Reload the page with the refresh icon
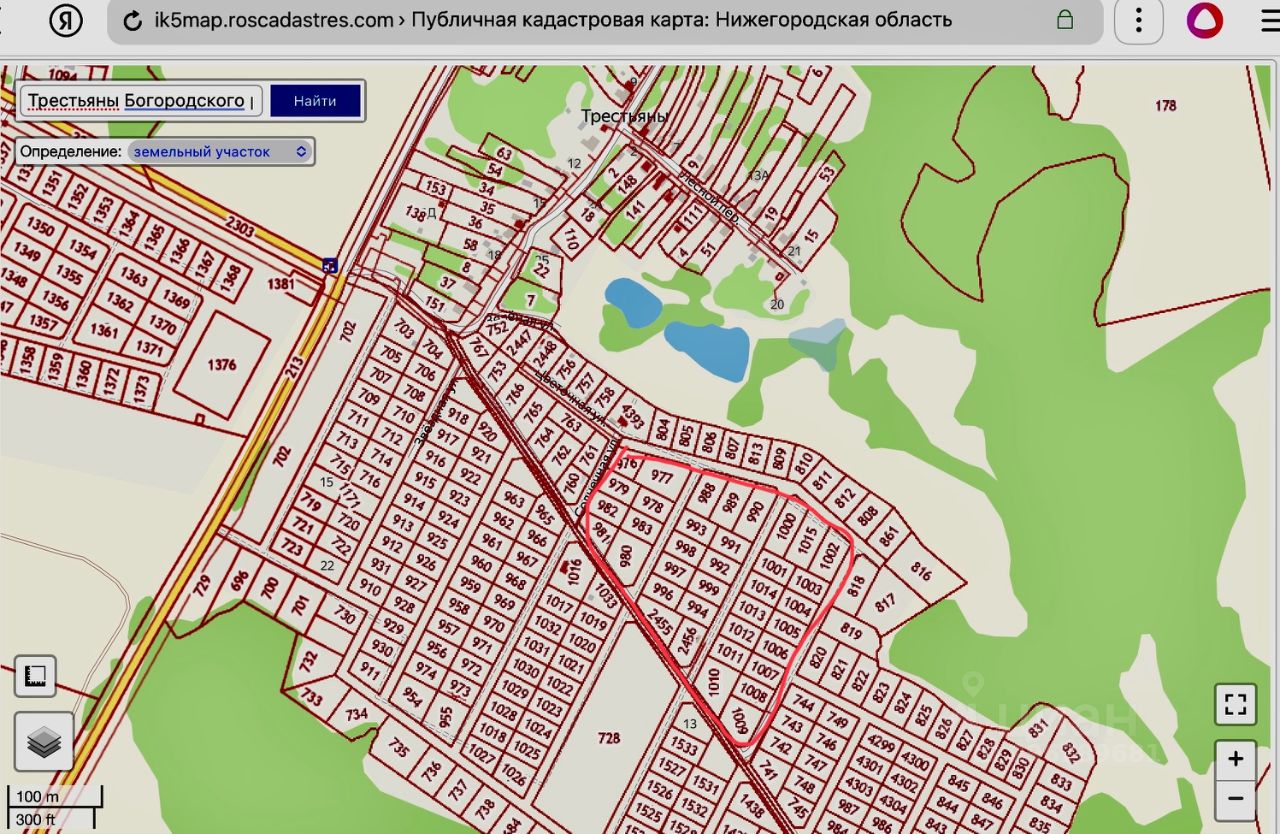The height and width of the screenshot is (834, 1280). tap(132, 21)
